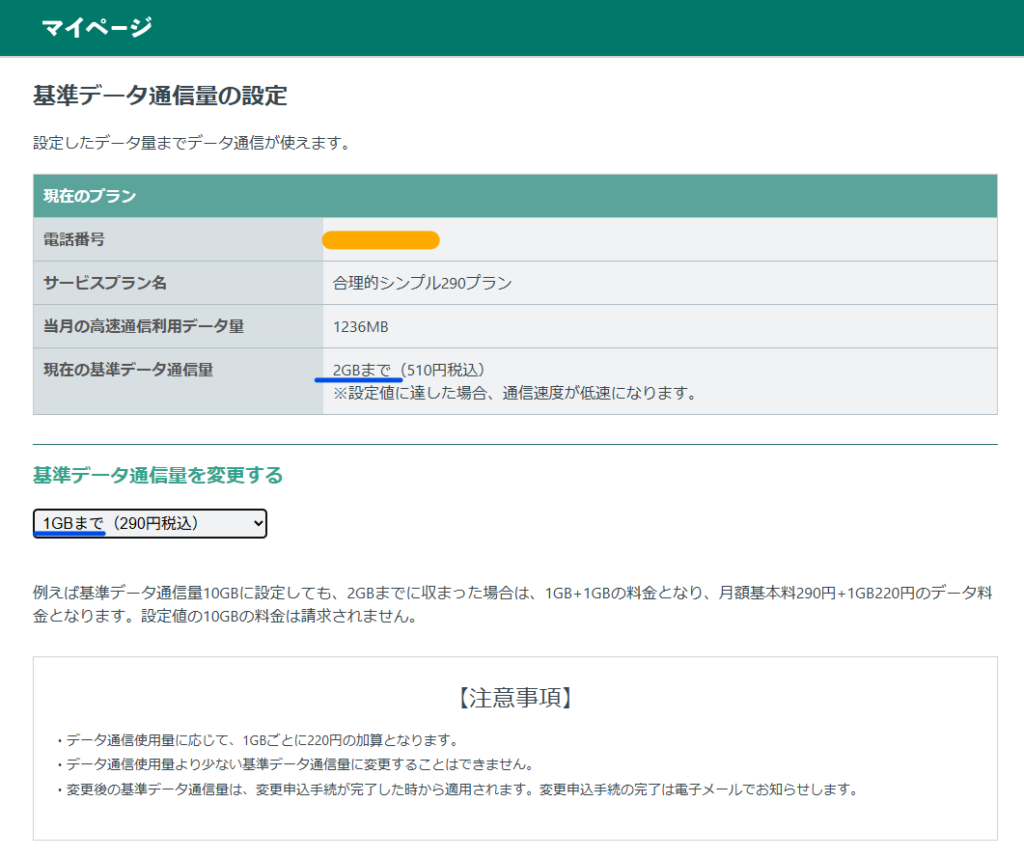Click the 電話番号 row label
Screen dimensions: 1024x858
(74, 239)
